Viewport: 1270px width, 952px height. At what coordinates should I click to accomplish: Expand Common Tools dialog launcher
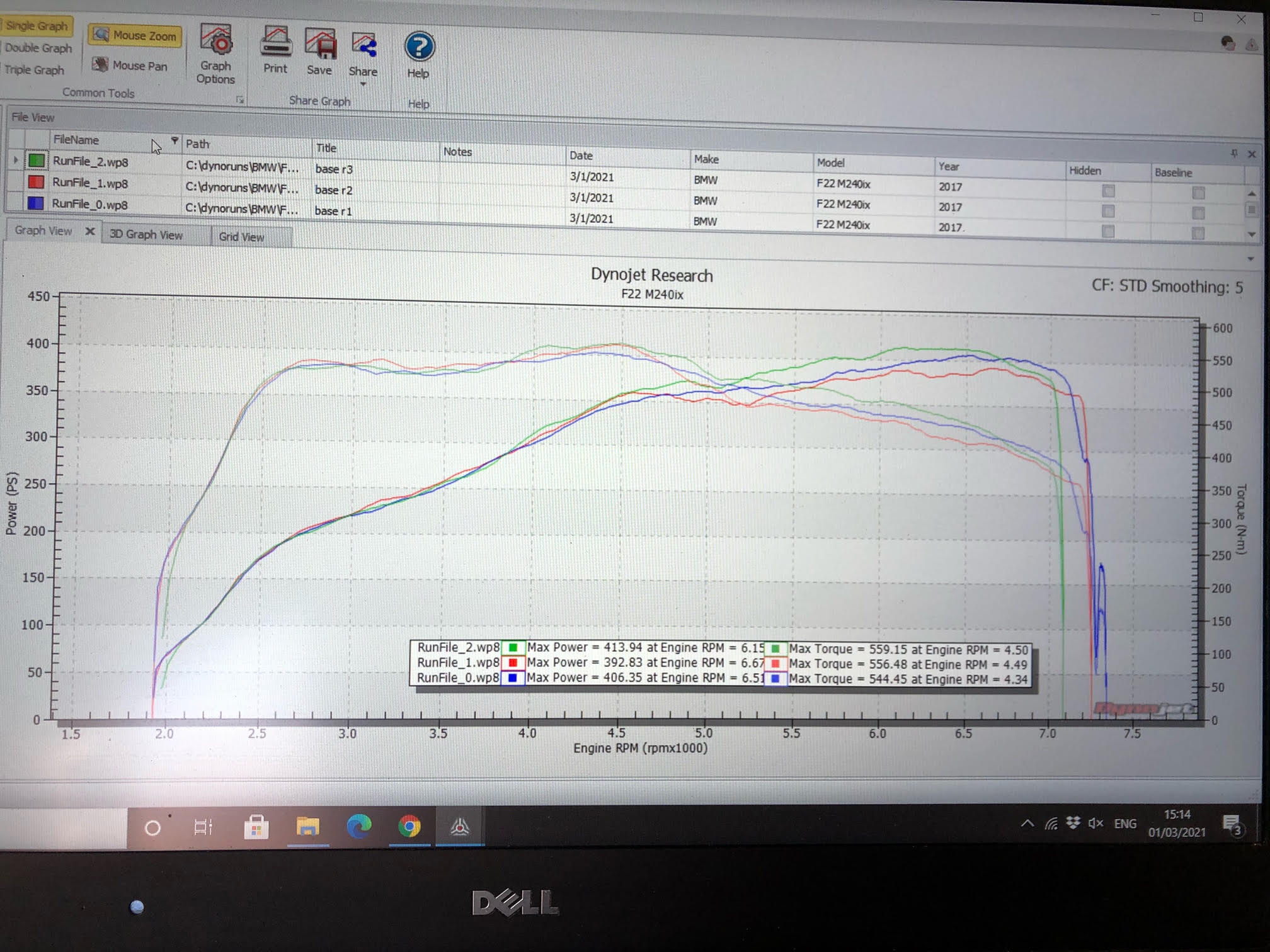point(240,99)
